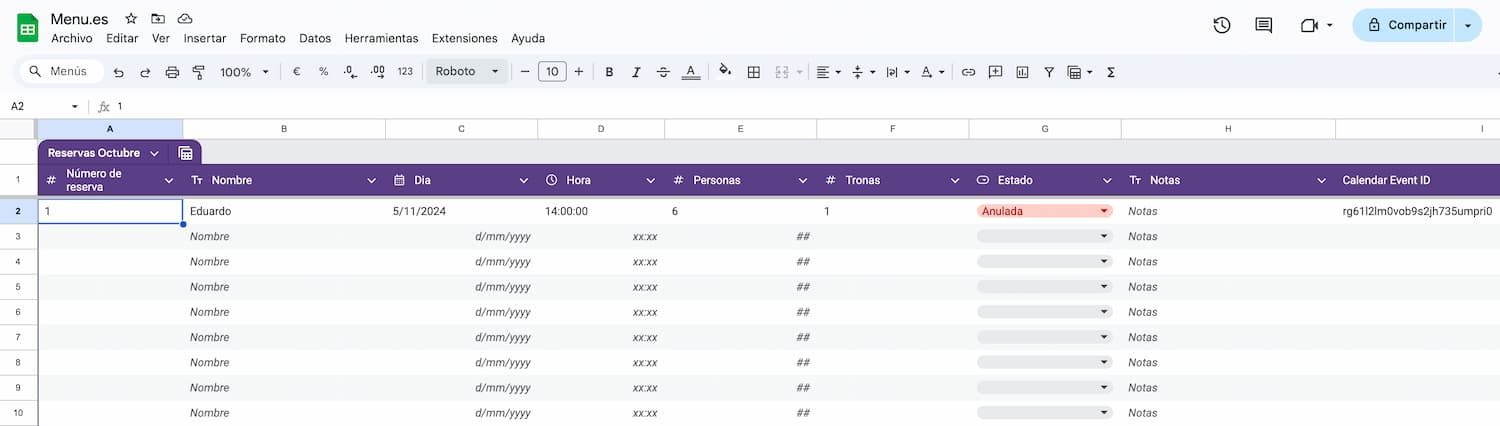Toggle strikethrough formatting
The width and height of the screenshot is (1500, 426).
point(663,72)
